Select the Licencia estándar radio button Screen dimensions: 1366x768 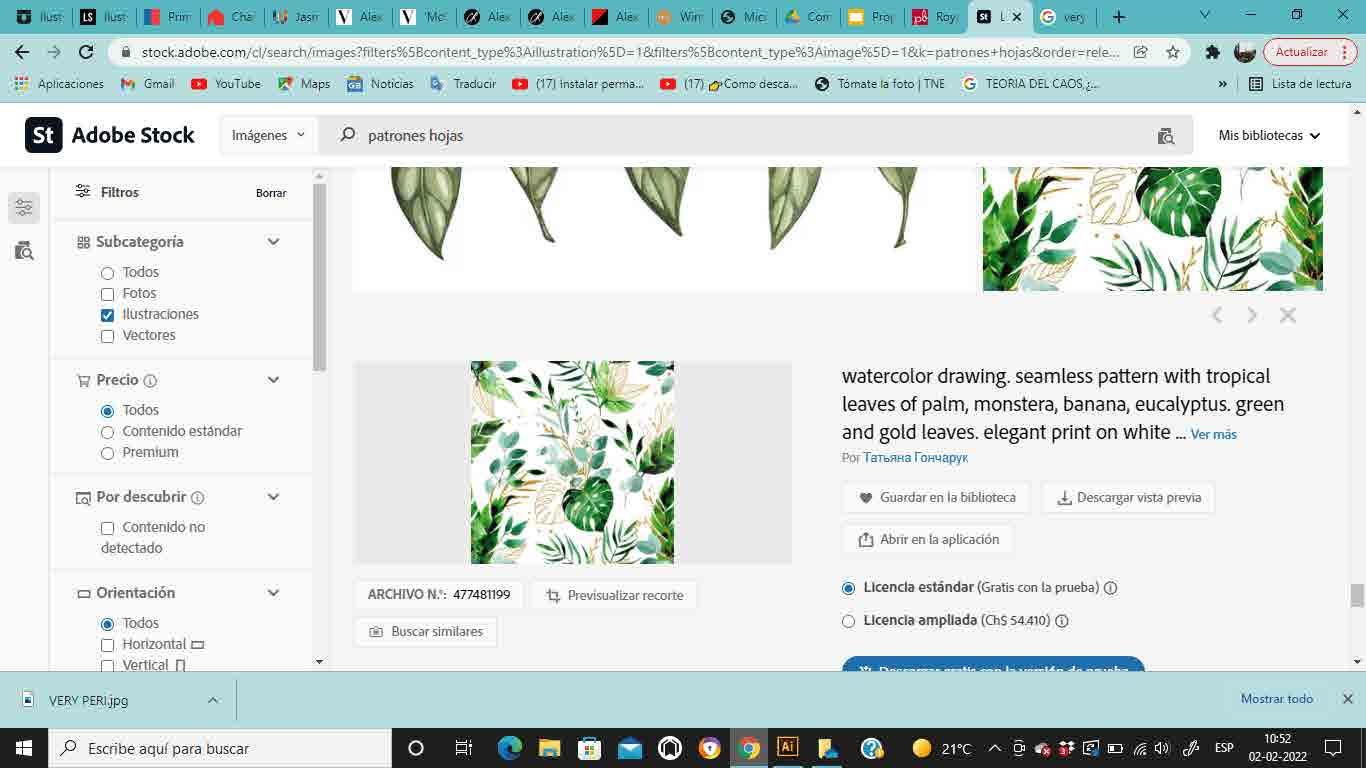click(x=849, y=588)
